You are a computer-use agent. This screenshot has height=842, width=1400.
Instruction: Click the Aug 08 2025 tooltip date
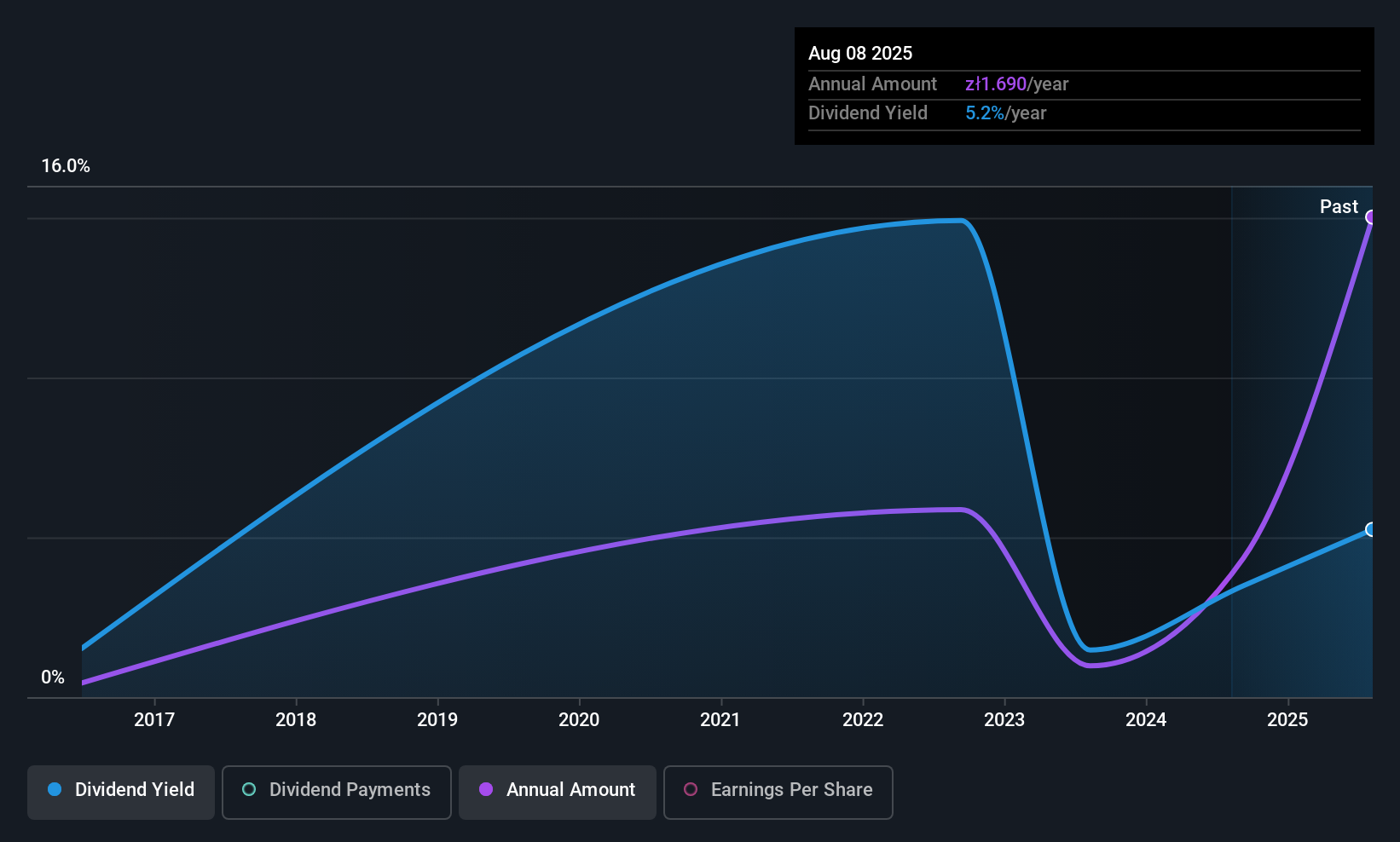860,54
